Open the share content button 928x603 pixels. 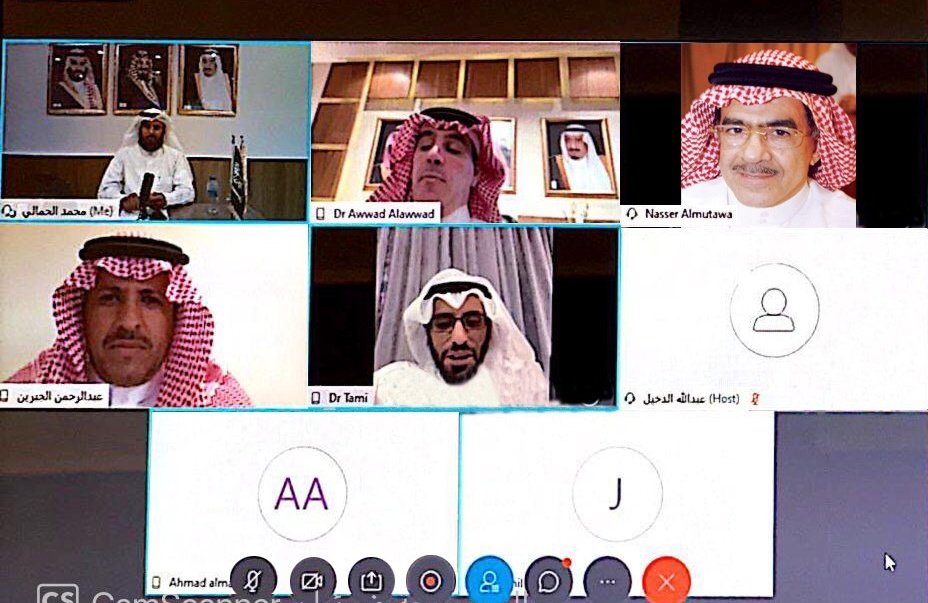click(x=372, y=581)
